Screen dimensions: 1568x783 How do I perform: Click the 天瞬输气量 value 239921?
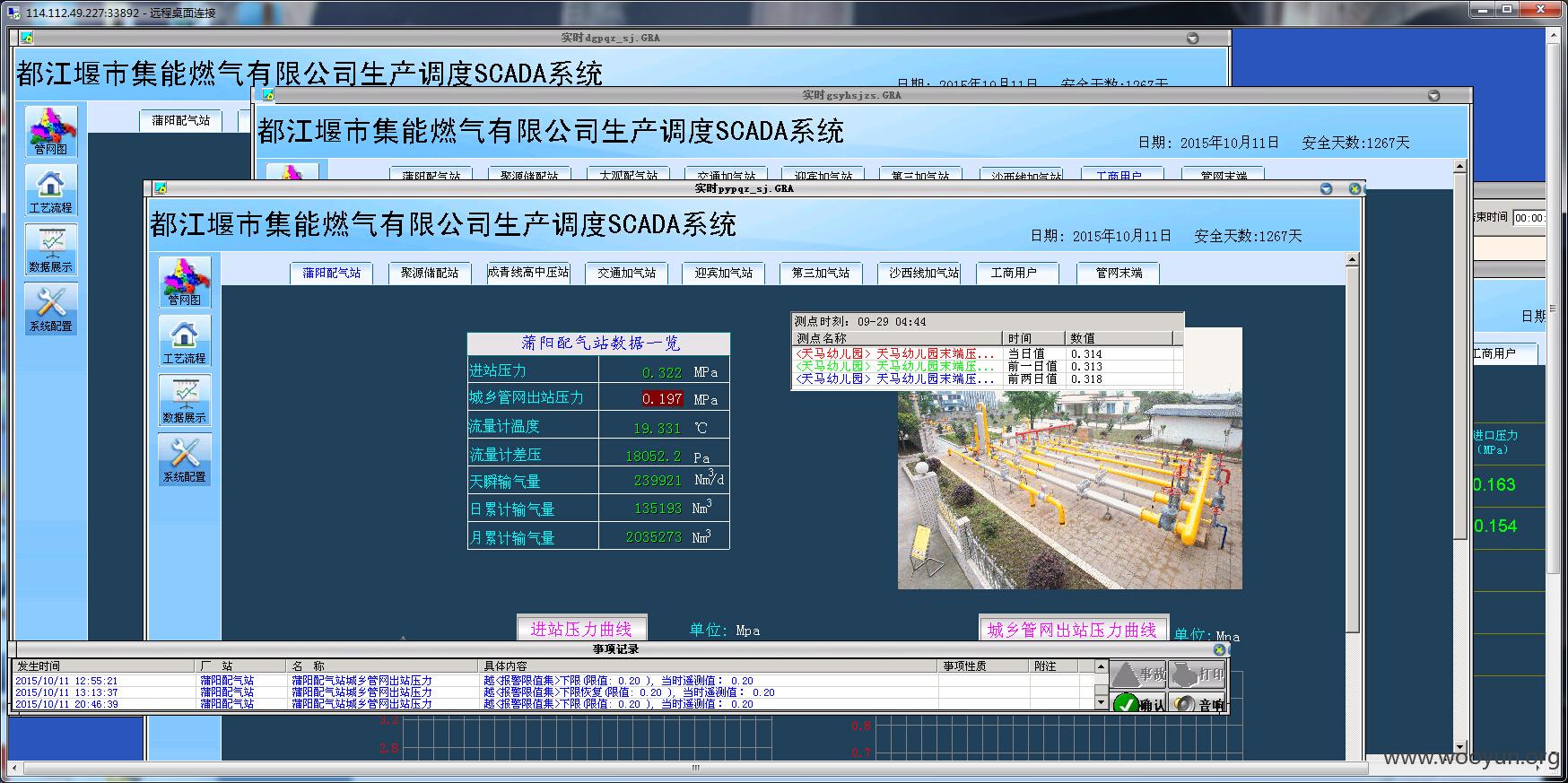(658, 480)
